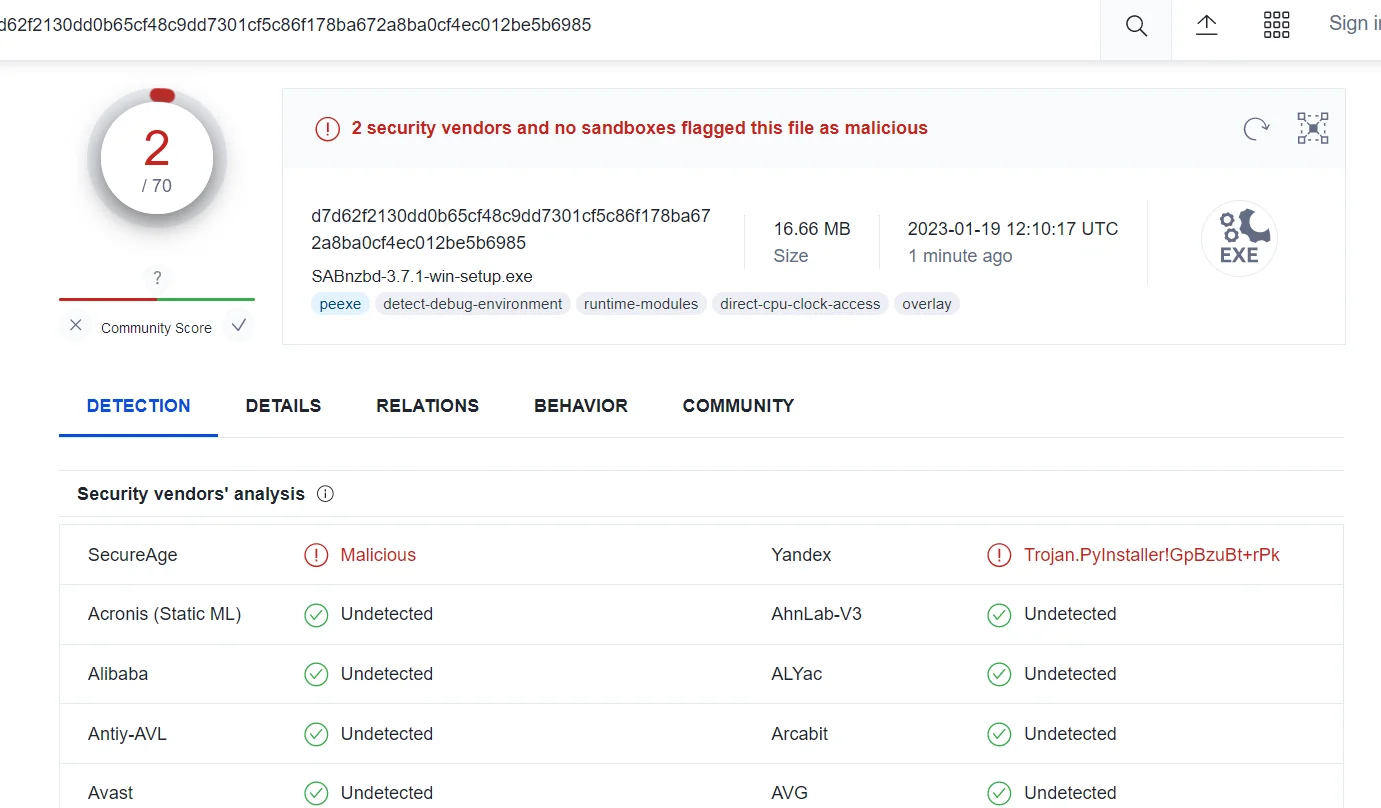Switch to the DETECTION tab
This screenshot has height=808, width=1381.
139,406
